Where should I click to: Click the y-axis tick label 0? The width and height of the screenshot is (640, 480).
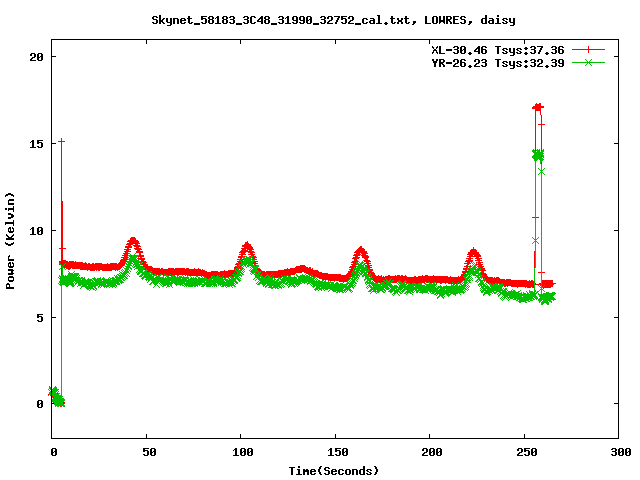point(40,404)
